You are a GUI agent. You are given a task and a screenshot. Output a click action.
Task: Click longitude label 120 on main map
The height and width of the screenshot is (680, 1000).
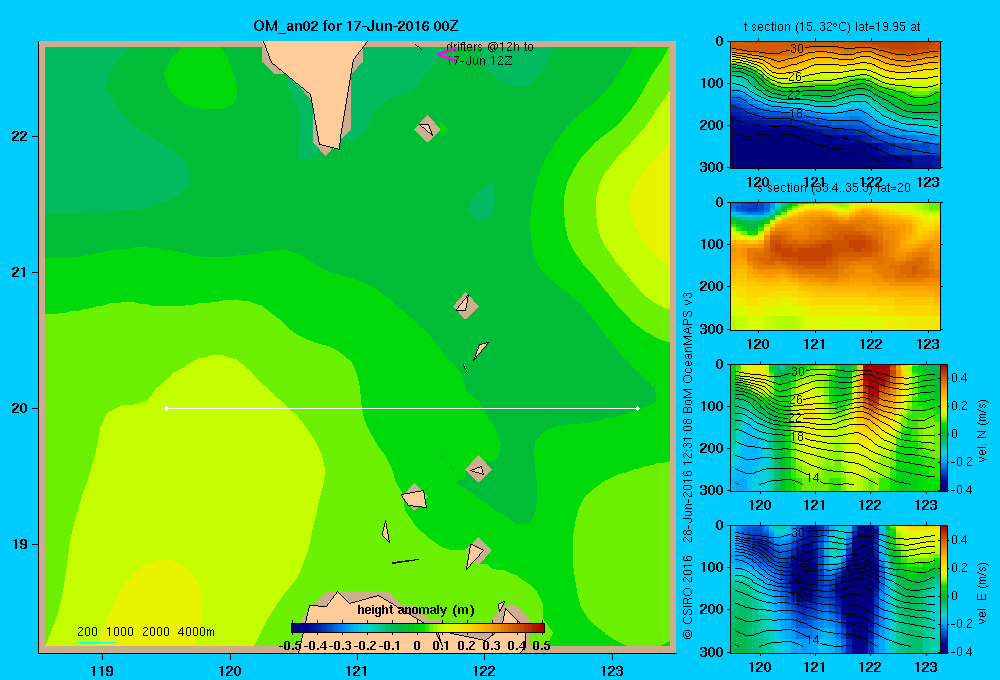coord(230,670)
